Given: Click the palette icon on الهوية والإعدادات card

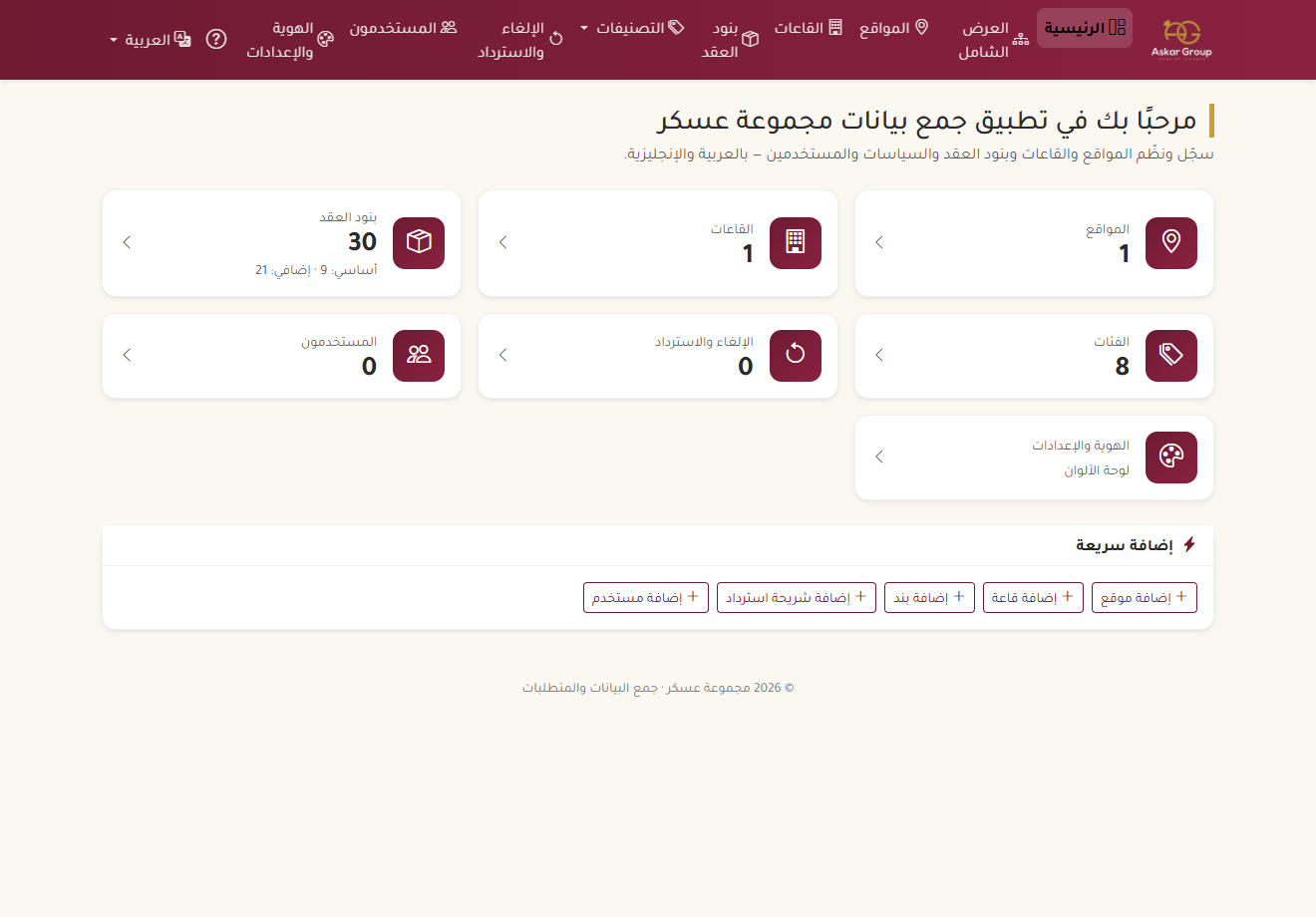Looking at the screenshot, I should 1171,457.
